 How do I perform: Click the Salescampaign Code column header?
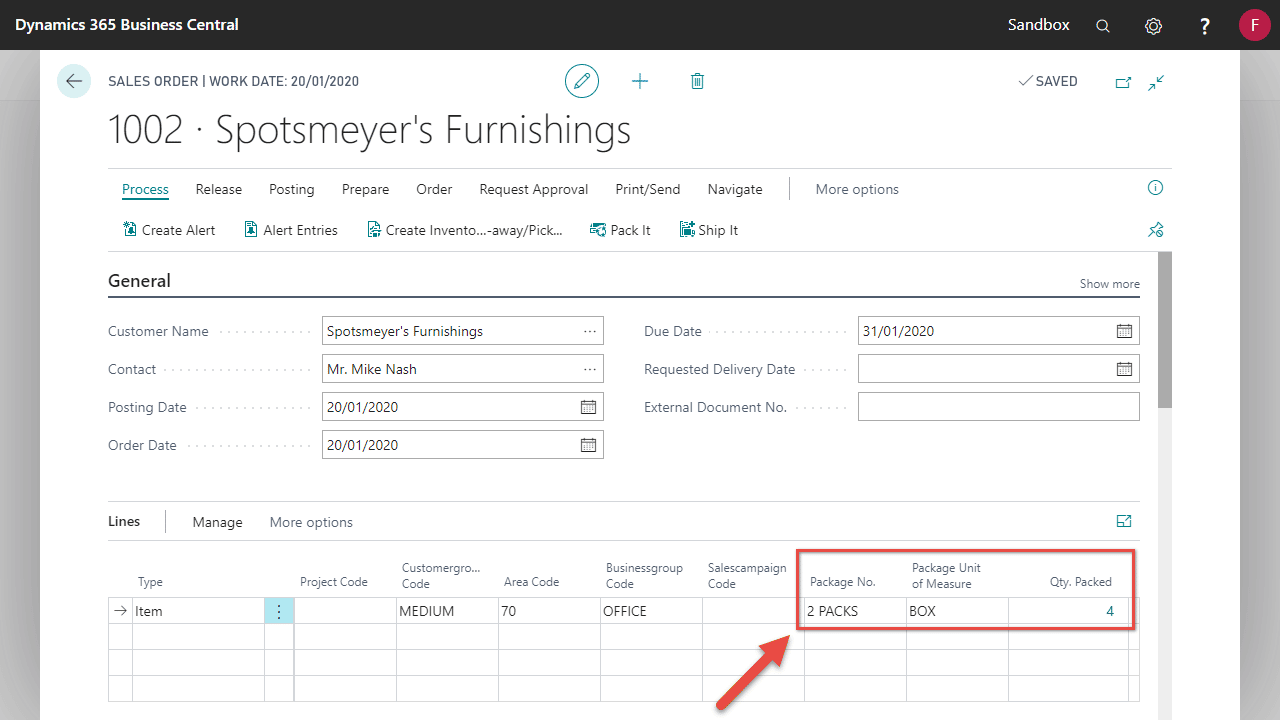click(747, 576)
